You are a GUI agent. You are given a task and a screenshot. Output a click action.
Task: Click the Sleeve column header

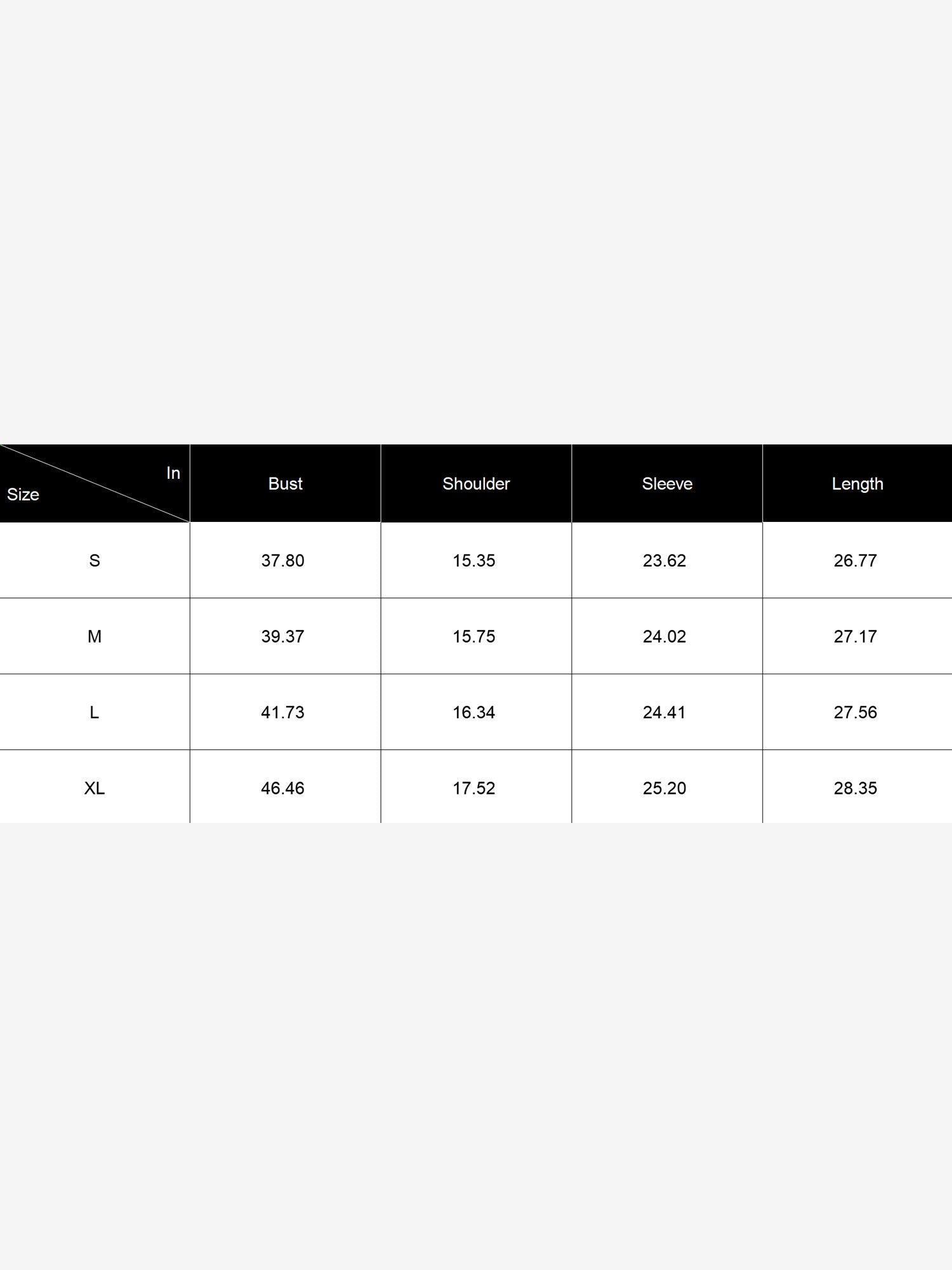click(667, 484)
